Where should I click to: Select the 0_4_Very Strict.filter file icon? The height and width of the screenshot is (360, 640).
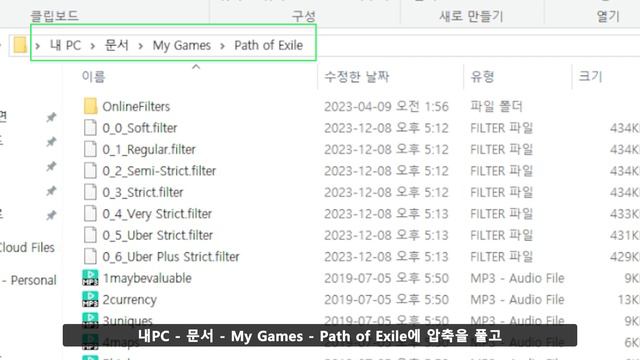click(x=90, y=213)
